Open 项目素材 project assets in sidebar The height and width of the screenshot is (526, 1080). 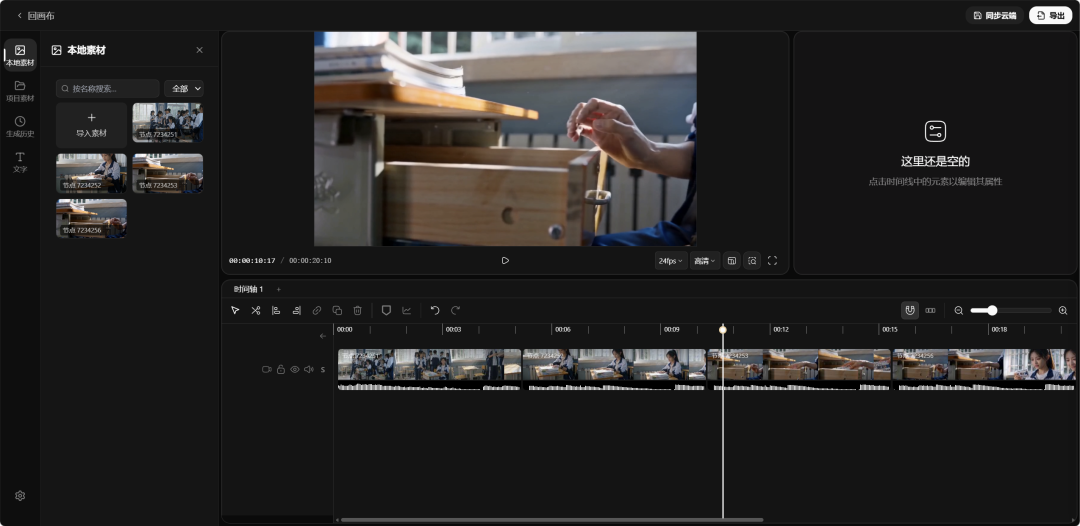click(x=20, y=91)
